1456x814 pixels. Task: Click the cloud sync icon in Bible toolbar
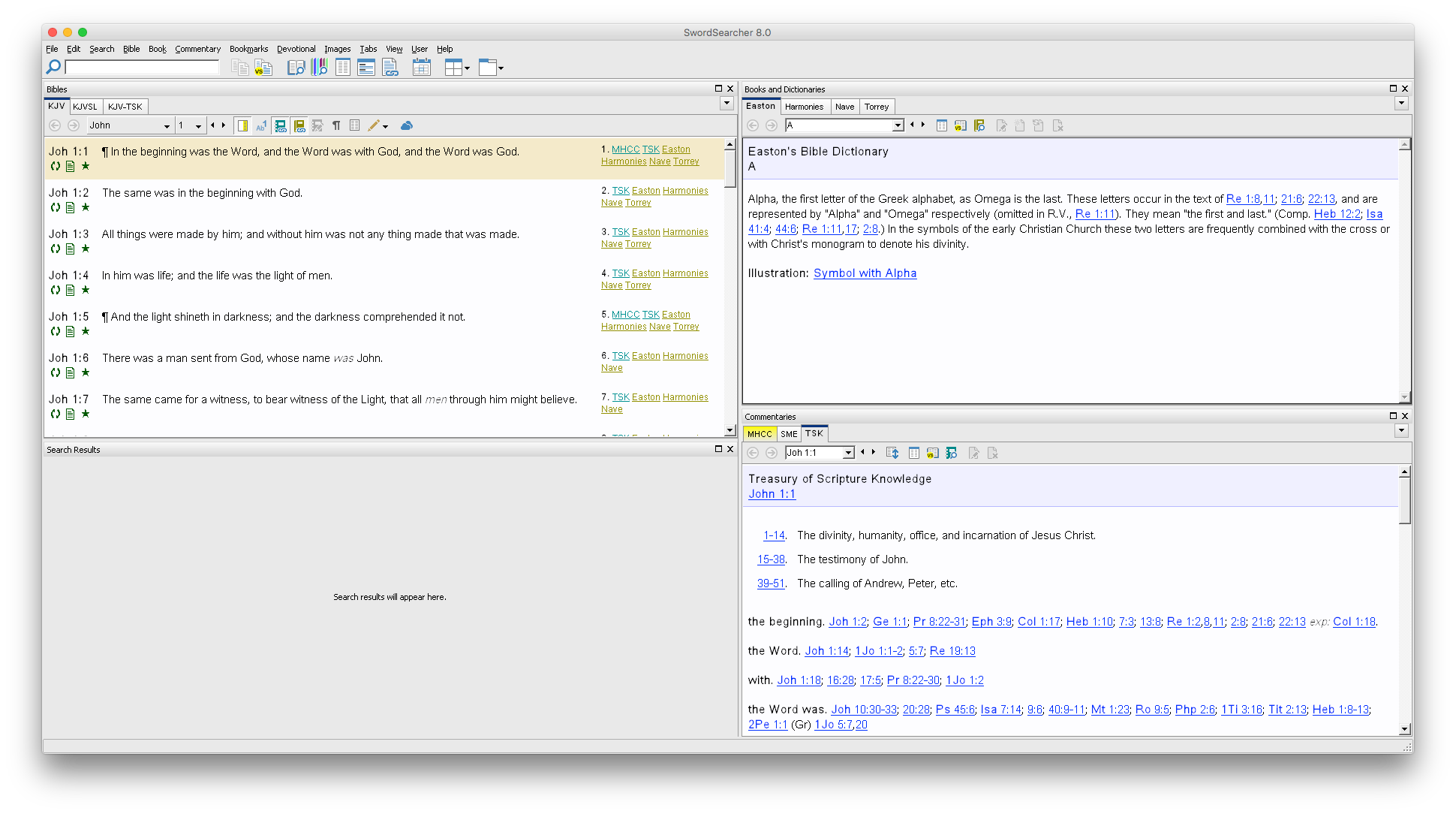point(407,125)
